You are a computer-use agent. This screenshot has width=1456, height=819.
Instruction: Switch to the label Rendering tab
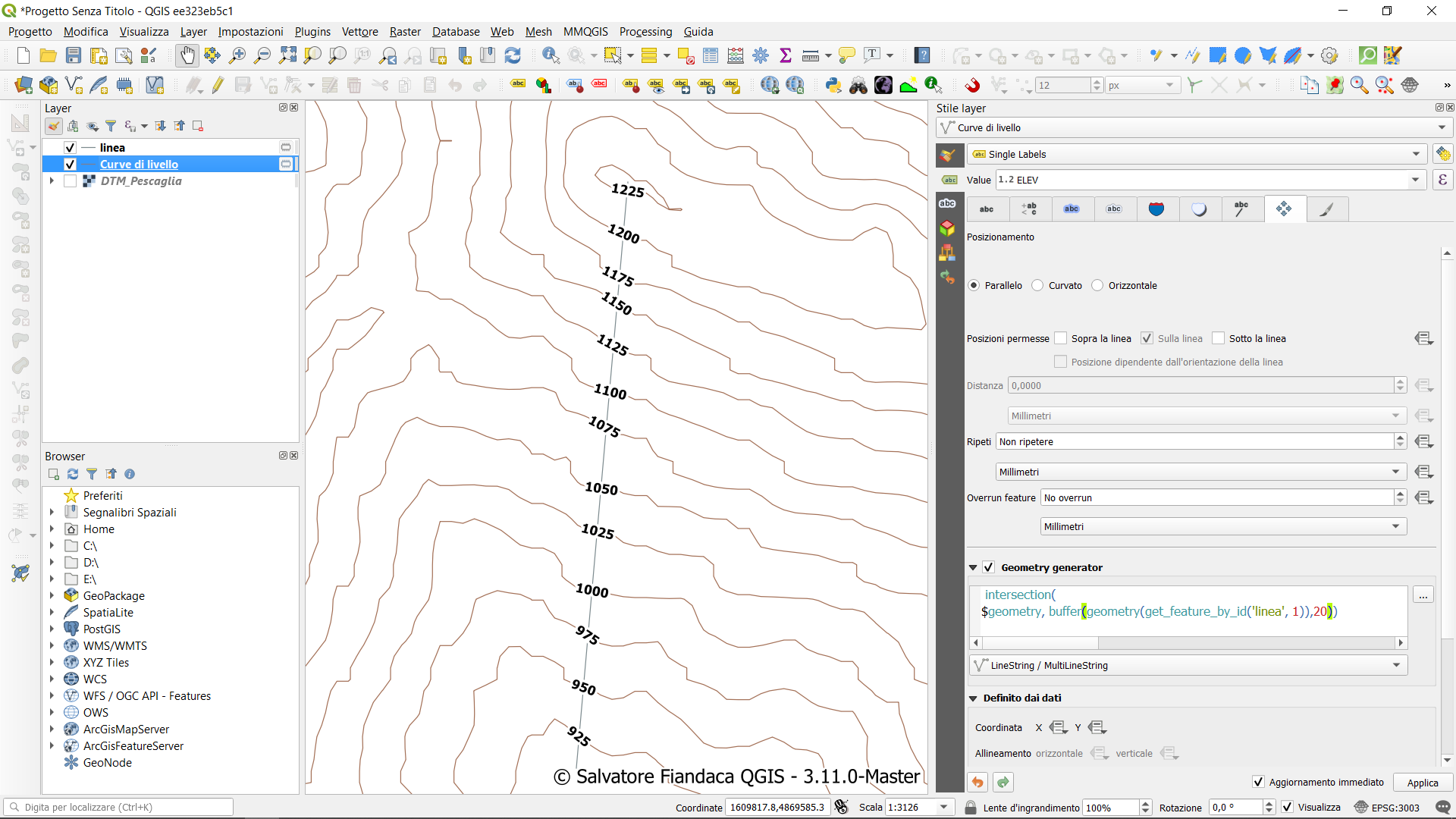[1328, 209]
